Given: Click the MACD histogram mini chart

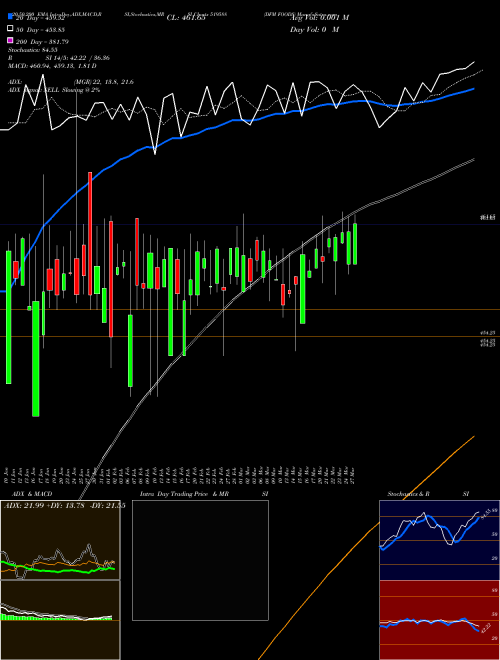Looking at the screenshot, I should point(60,620).
